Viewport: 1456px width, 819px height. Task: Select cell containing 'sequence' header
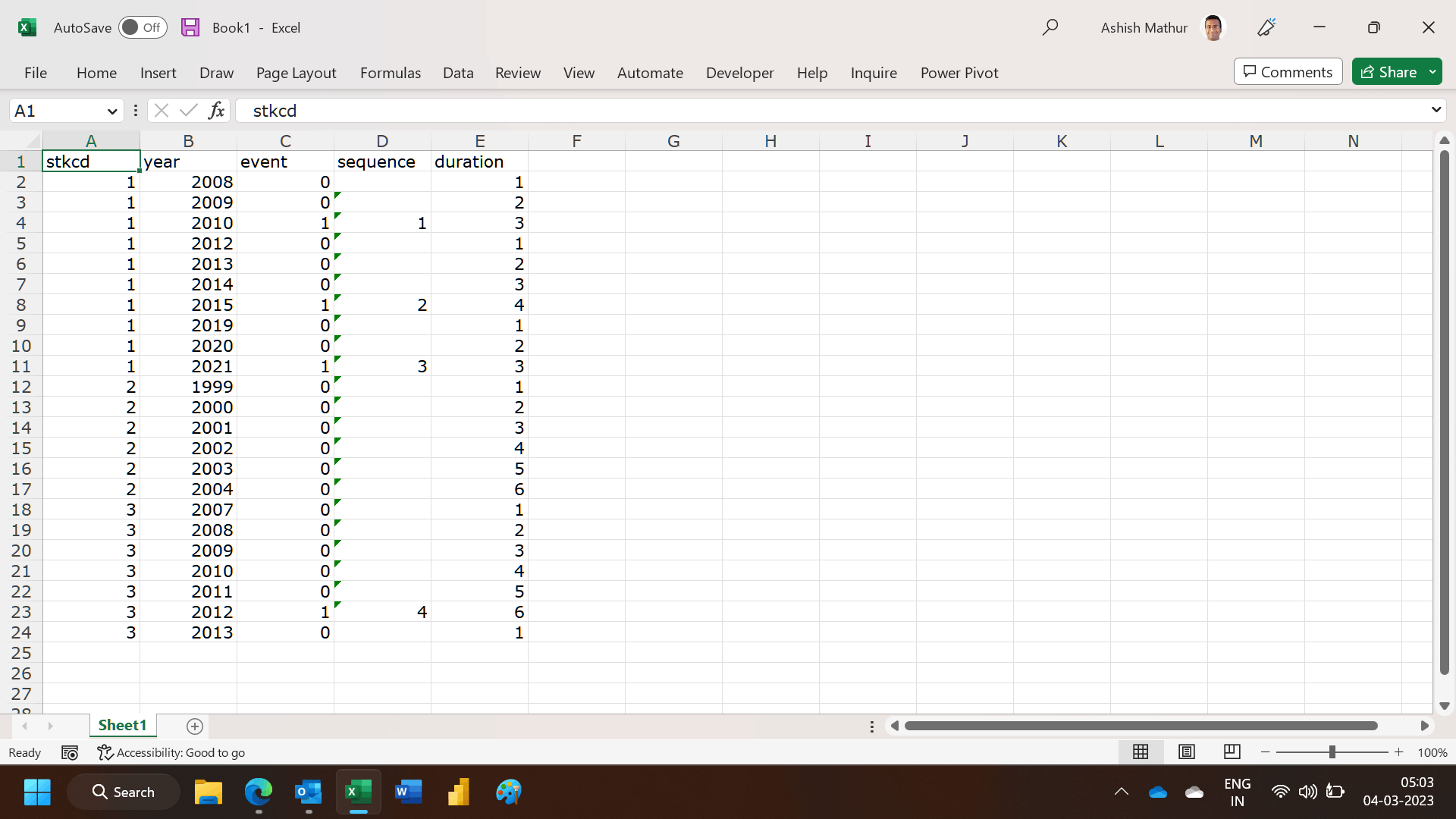(x=382, y=162)
